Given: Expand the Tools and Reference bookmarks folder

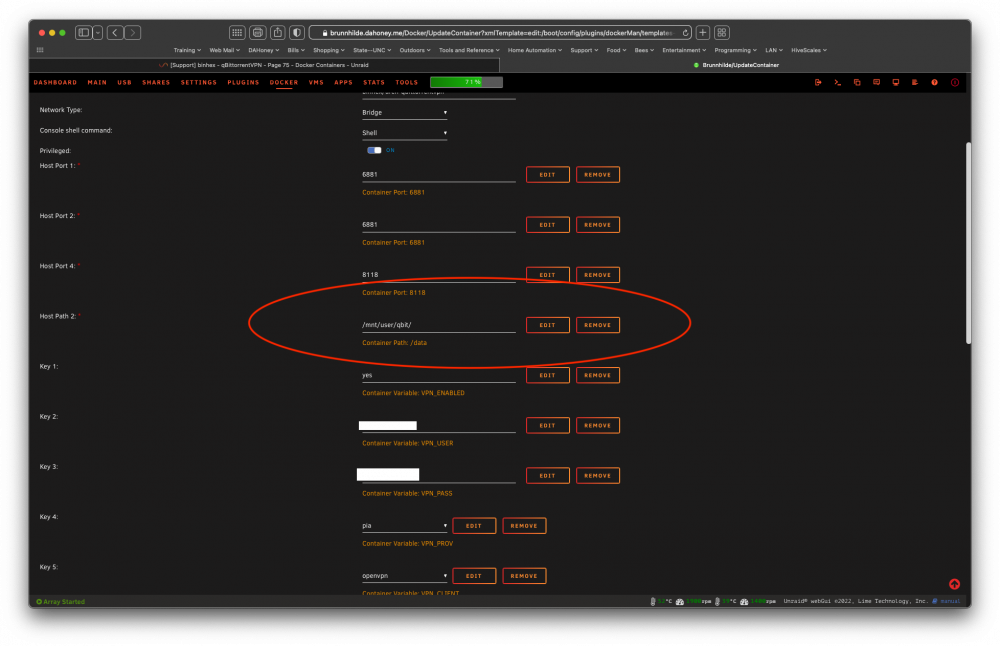Looking at the screenshot, I should pos(469,50).
